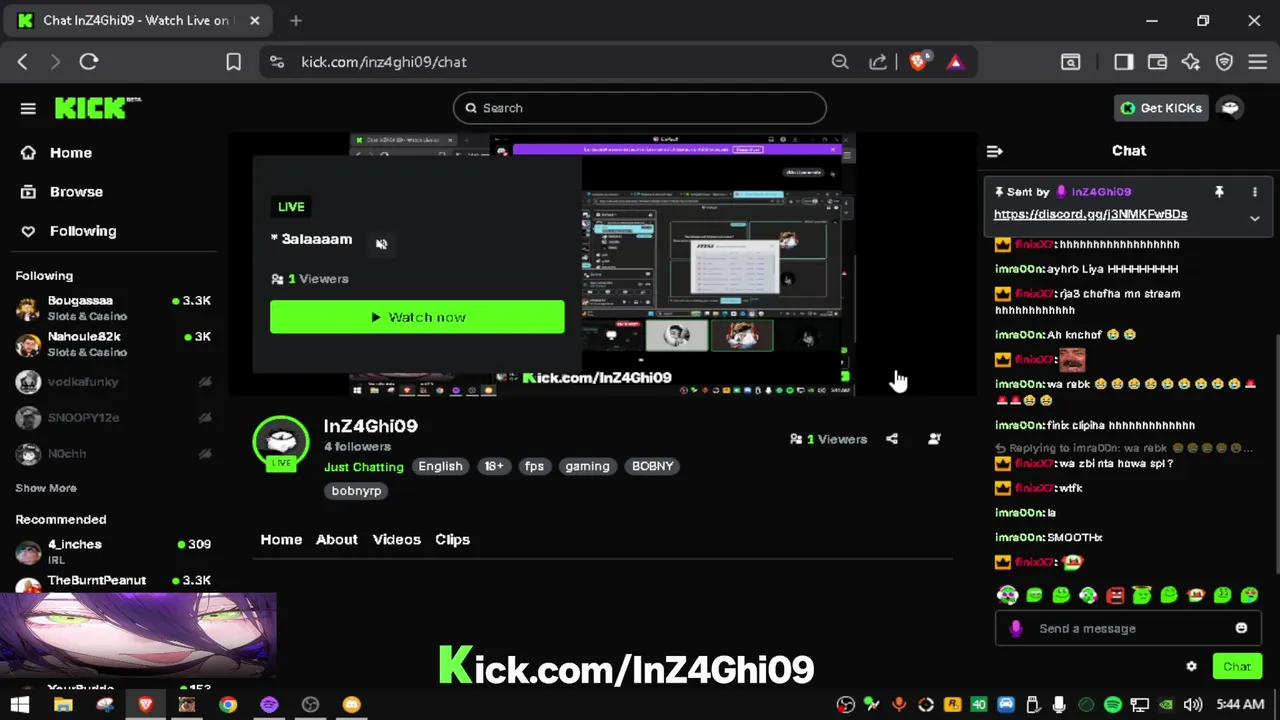Switch to the channel Home tab
1280x720 pixels.
coord(281,540)
